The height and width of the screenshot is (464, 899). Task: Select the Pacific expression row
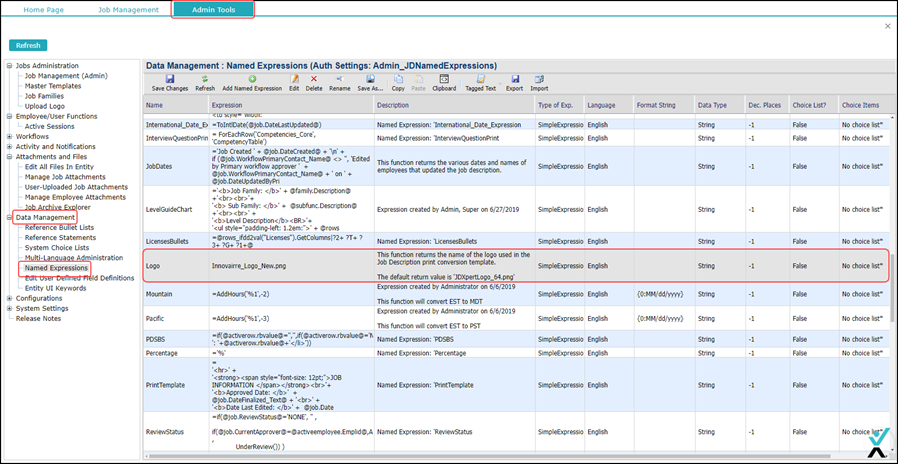coord(517,318)
